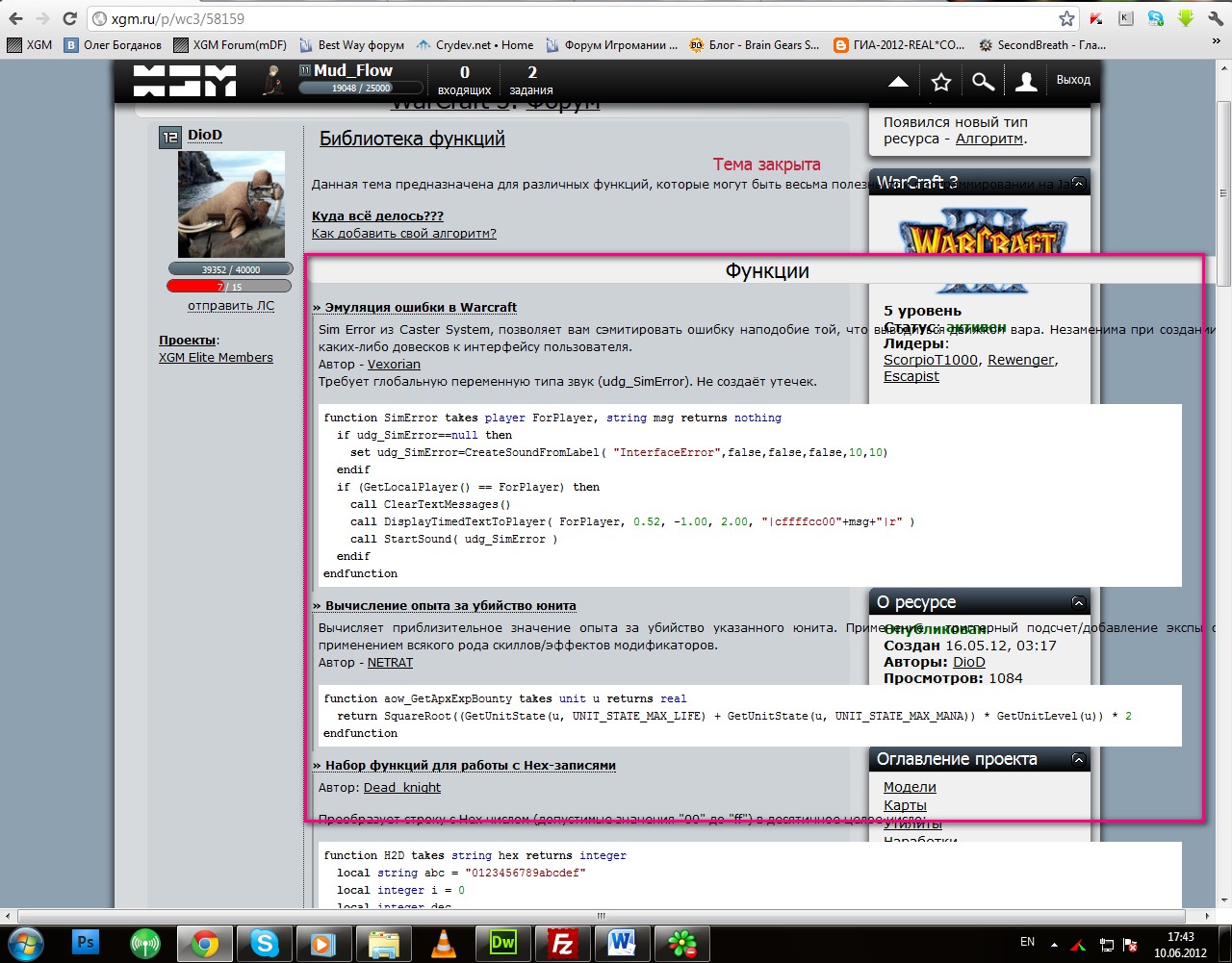Click the small Mud_Flow avatar in the header
1232x963 pixels.
pyautogui.click(x=273, y=81)
